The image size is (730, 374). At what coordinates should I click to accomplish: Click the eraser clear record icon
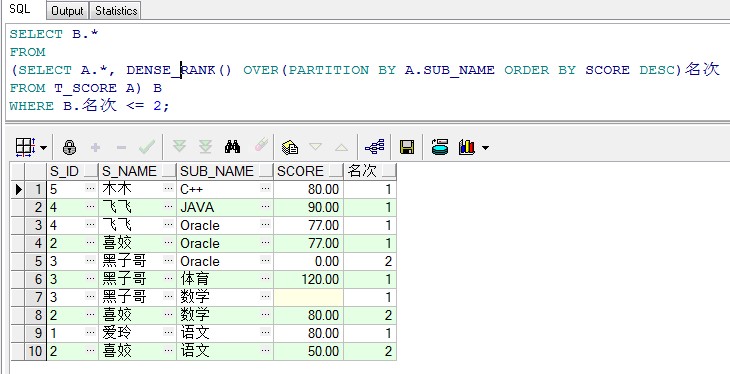point(262,145)
